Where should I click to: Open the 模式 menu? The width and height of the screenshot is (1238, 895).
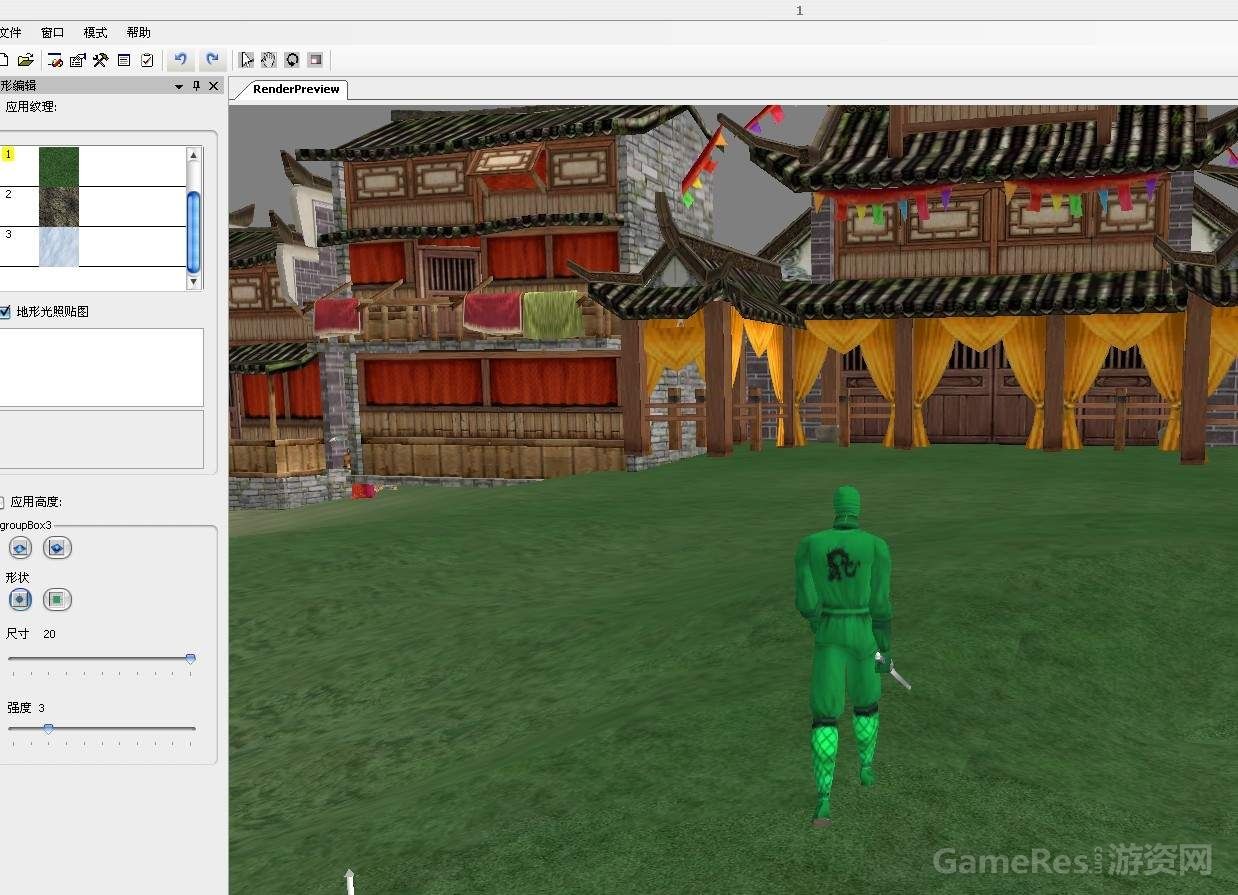95,33
